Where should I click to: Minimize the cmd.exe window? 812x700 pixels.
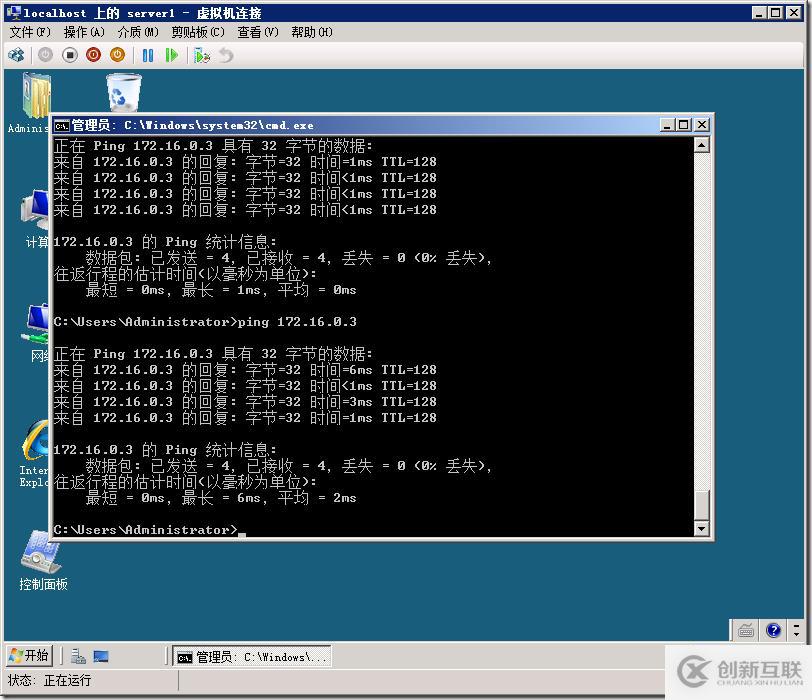[x=667, y=125]
